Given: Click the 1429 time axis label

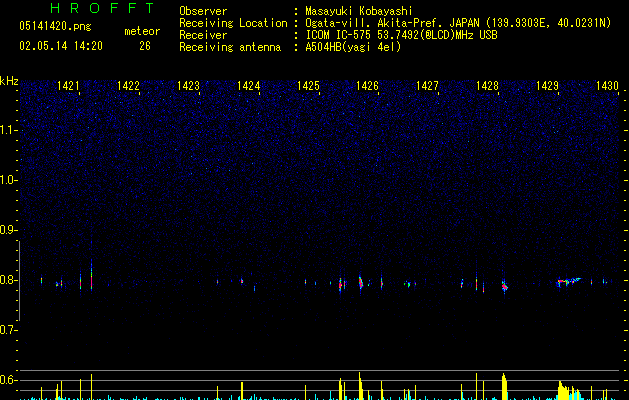Looking at the screenshot, I should [547, 86].
